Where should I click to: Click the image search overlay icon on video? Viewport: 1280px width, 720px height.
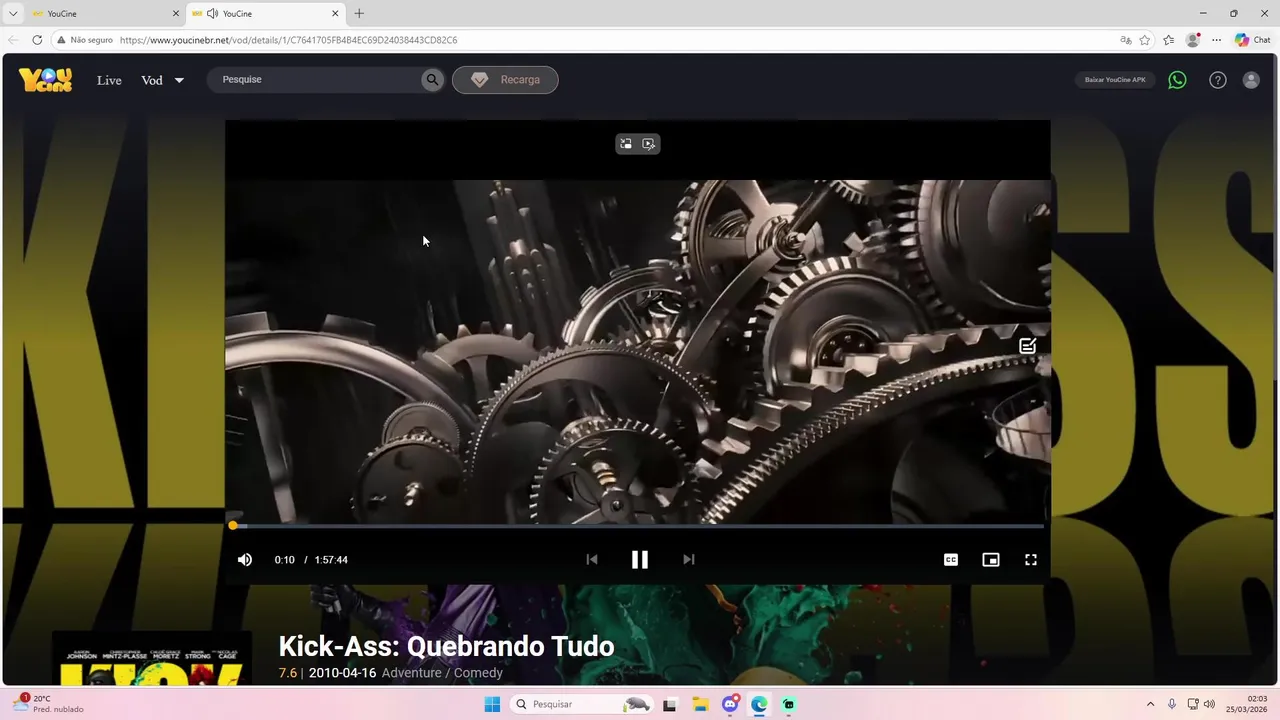tap(626, 144)
